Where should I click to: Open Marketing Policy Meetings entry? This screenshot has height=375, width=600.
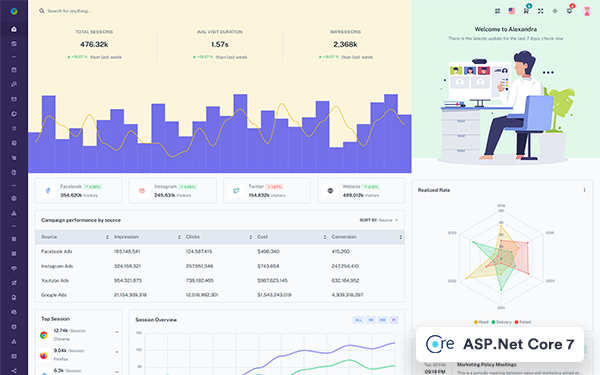click(x=487, y=365)
